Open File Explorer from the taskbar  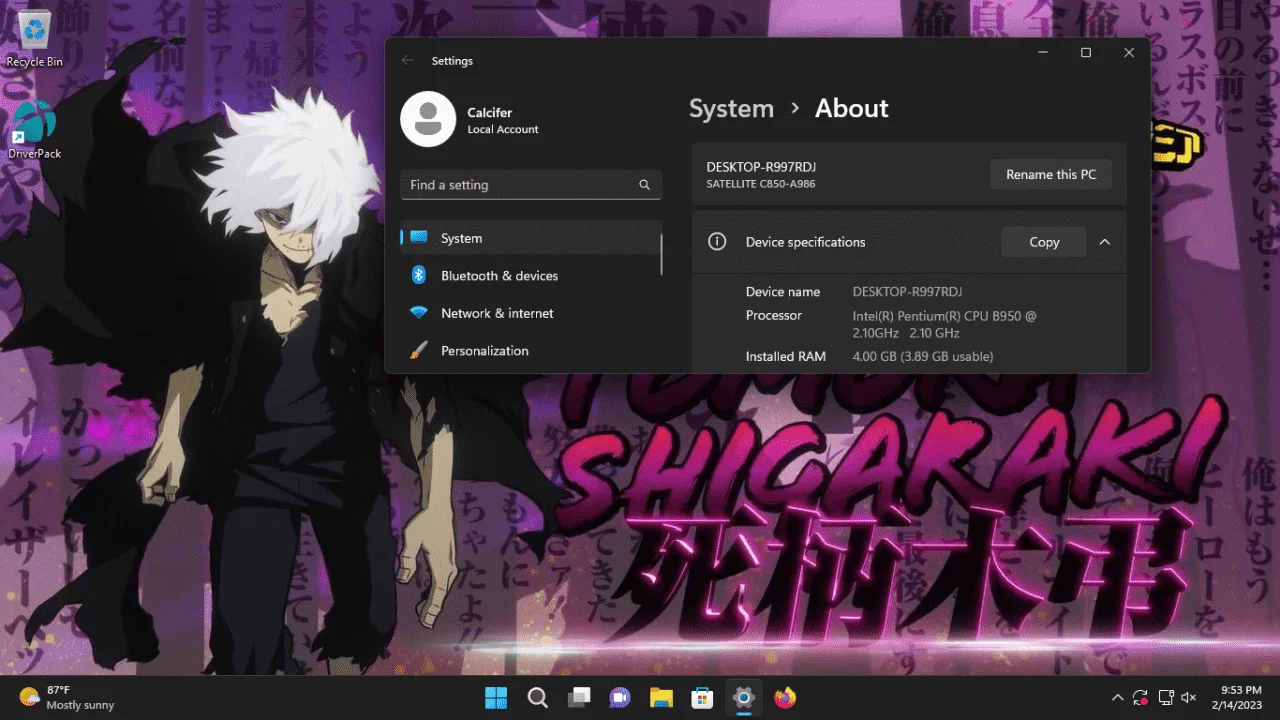coord(661,697)
